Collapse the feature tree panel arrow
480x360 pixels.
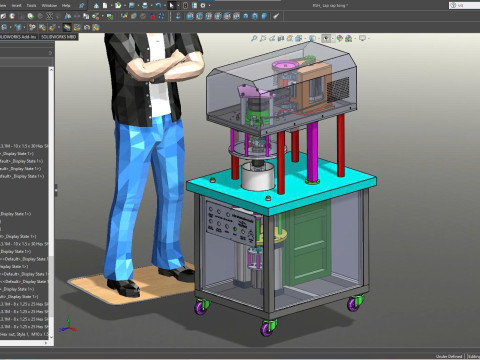click(x=50, y=53)
